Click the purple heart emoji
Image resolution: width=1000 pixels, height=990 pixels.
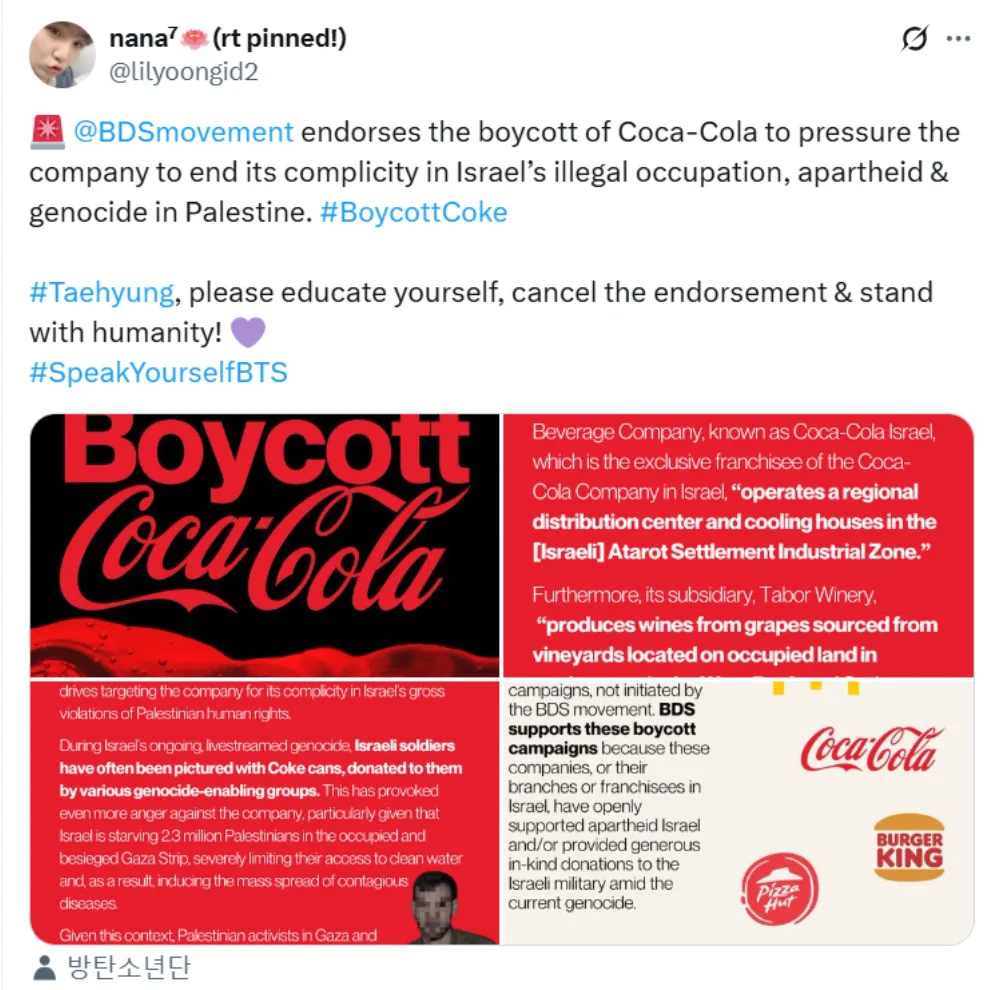(x=247, y=331)
